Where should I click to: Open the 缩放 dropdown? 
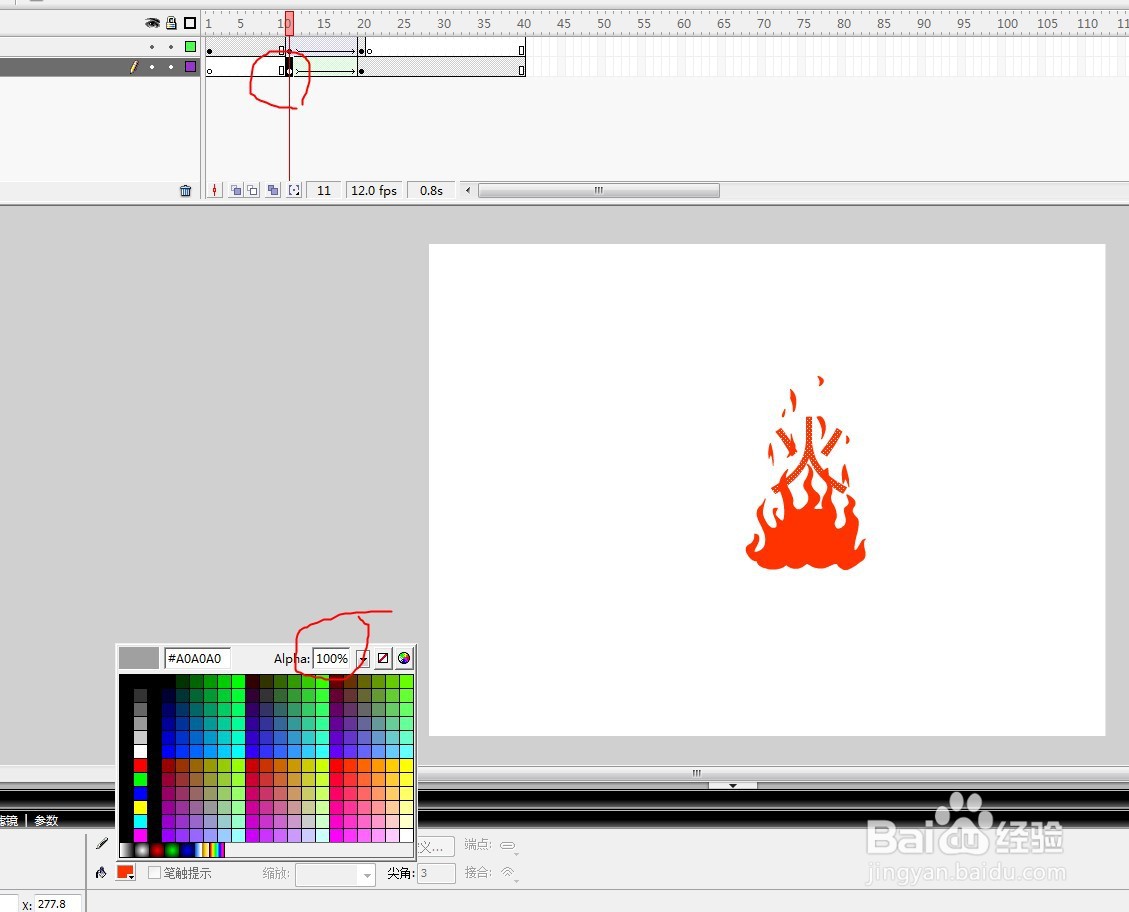[336, 875]
